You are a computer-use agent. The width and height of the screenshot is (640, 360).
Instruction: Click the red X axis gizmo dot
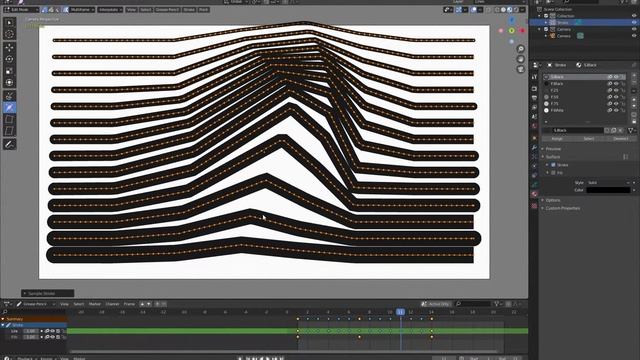click(522, 31)
